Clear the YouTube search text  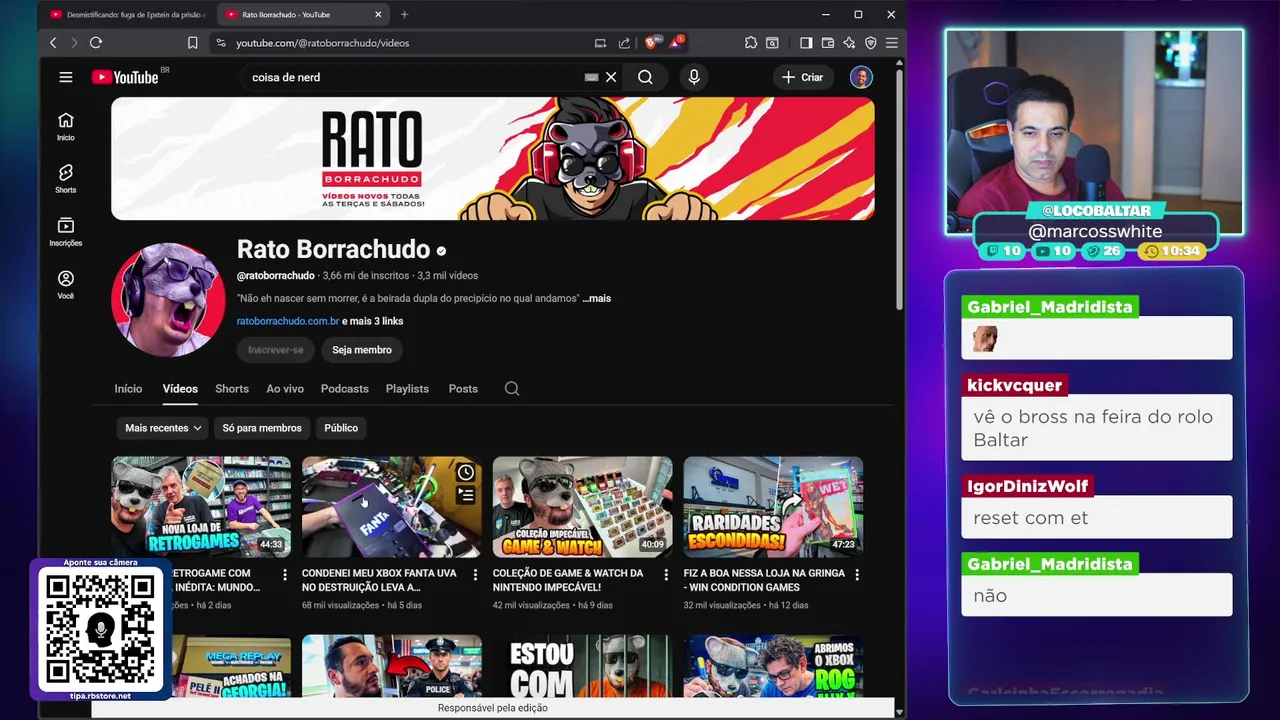(x=611, y=77)
